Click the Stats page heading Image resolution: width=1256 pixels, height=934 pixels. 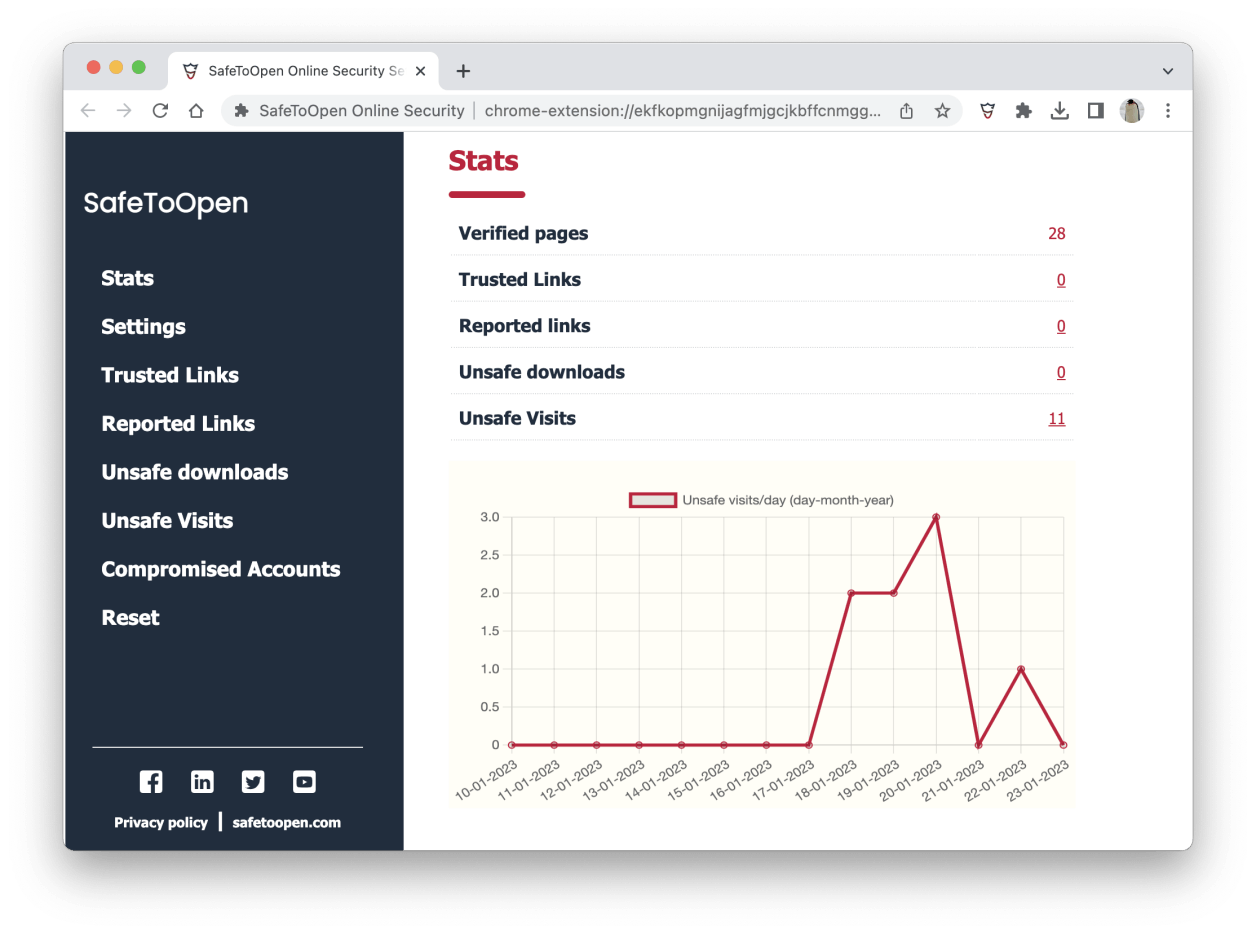(484, 161)
